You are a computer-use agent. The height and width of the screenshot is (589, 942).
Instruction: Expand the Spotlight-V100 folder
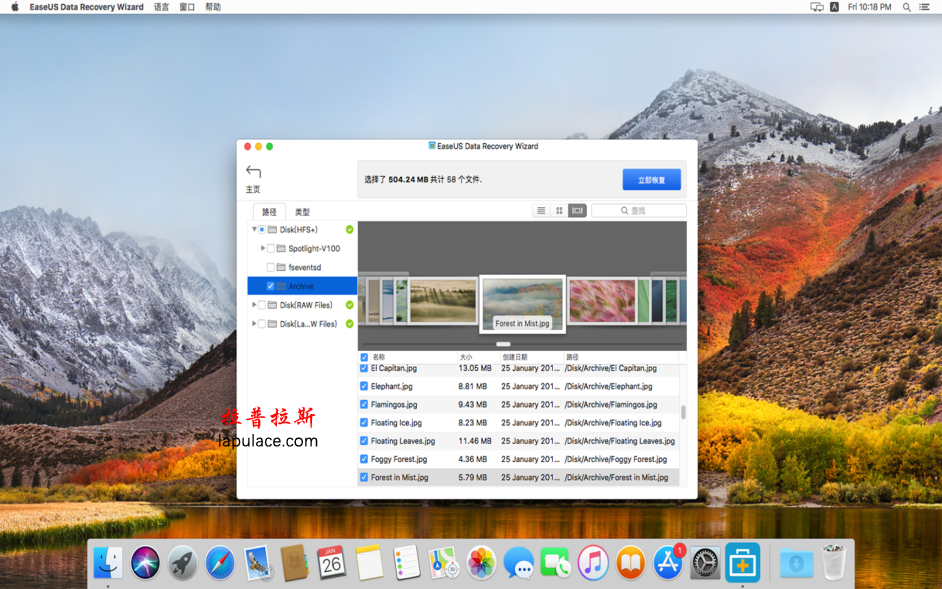[x=263, y=248]
